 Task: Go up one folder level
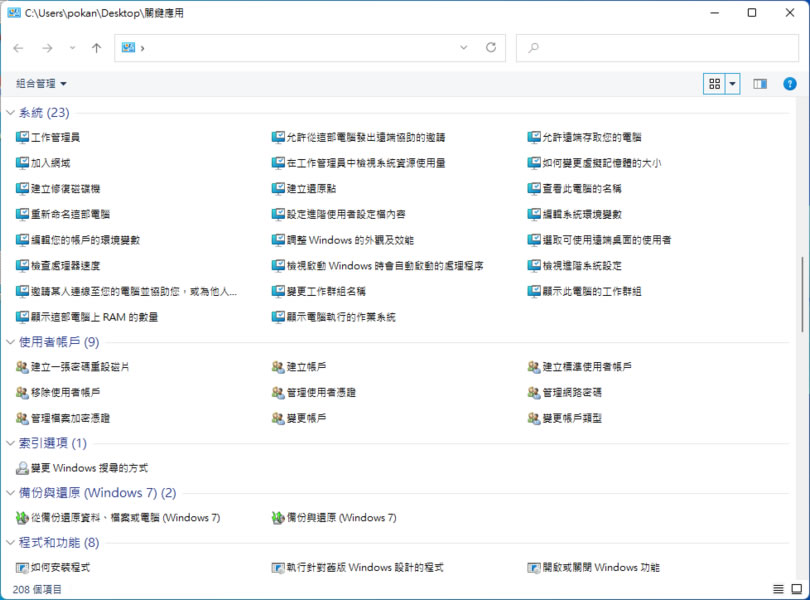pos(96,47)
